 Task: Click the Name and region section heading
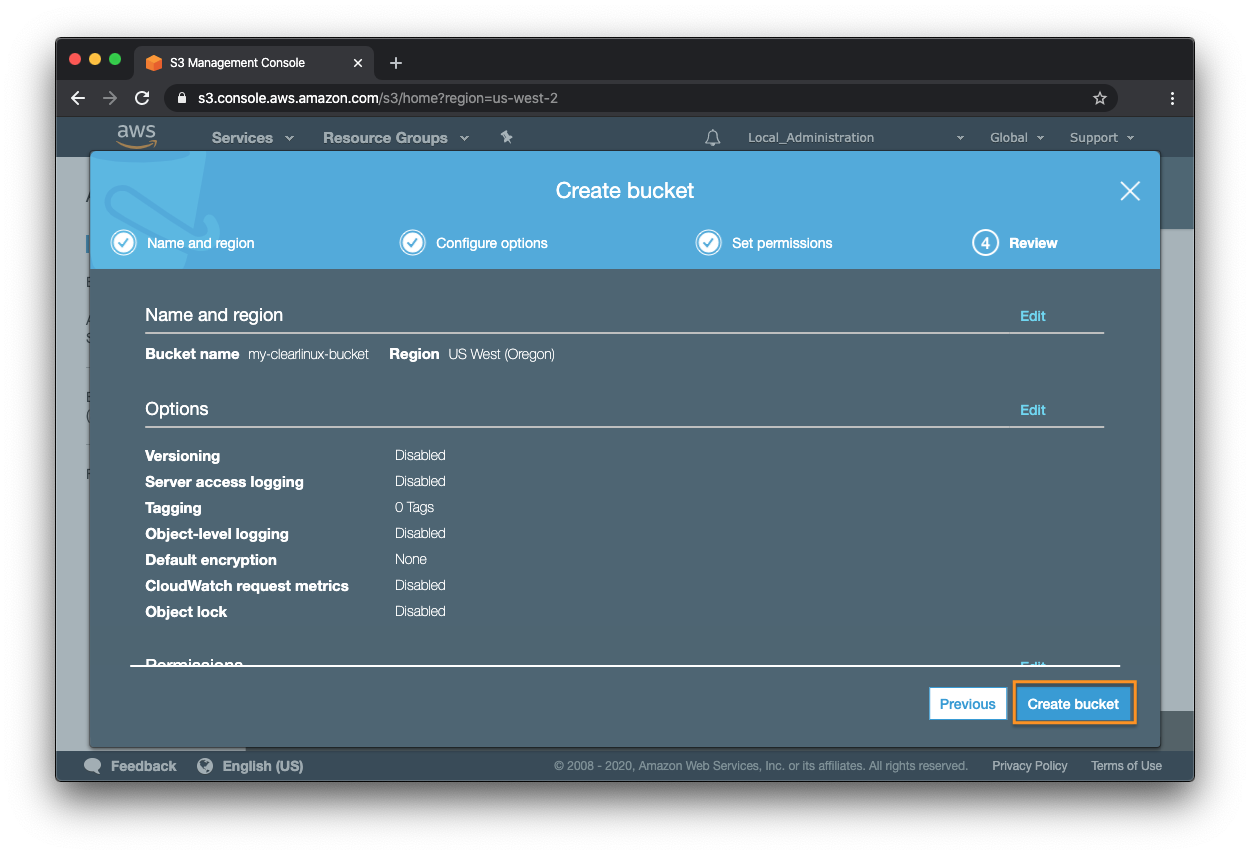coord(214,315)
